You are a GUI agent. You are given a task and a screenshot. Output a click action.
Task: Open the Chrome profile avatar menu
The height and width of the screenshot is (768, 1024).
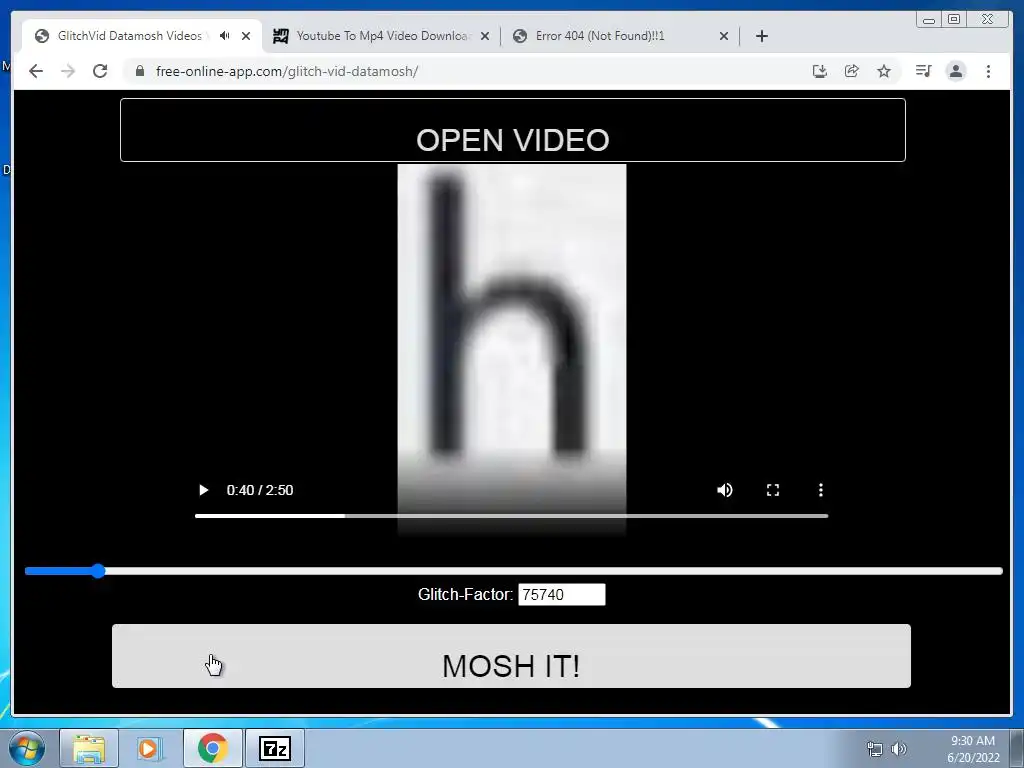[955, 71]
